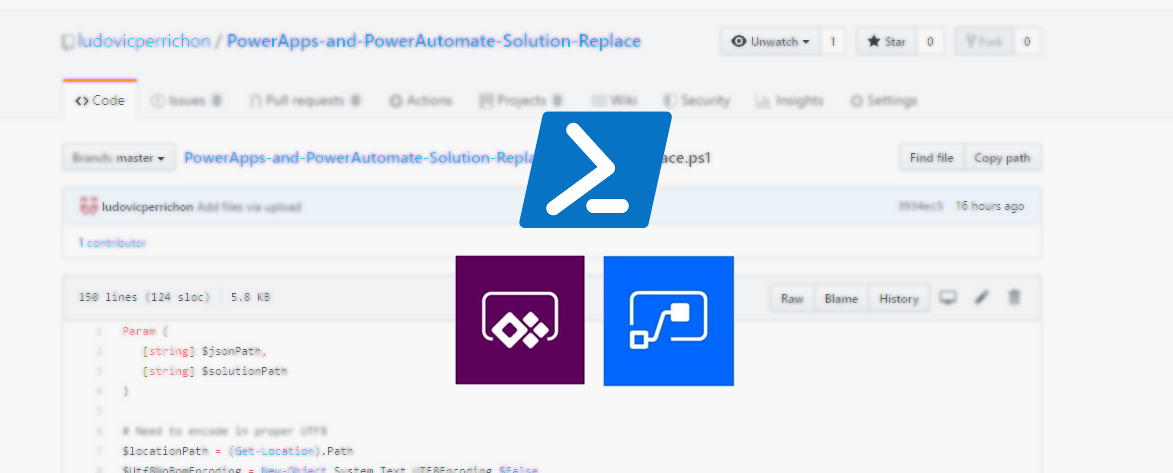This screenshot has height=473, width=1173.
Task: Click the star count 0
Action: 930,42
